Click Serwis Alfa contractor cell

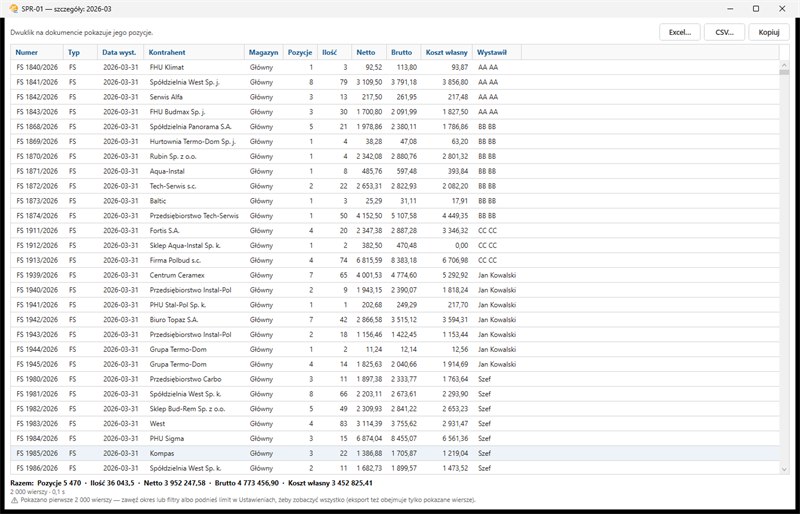click(166, 96)
